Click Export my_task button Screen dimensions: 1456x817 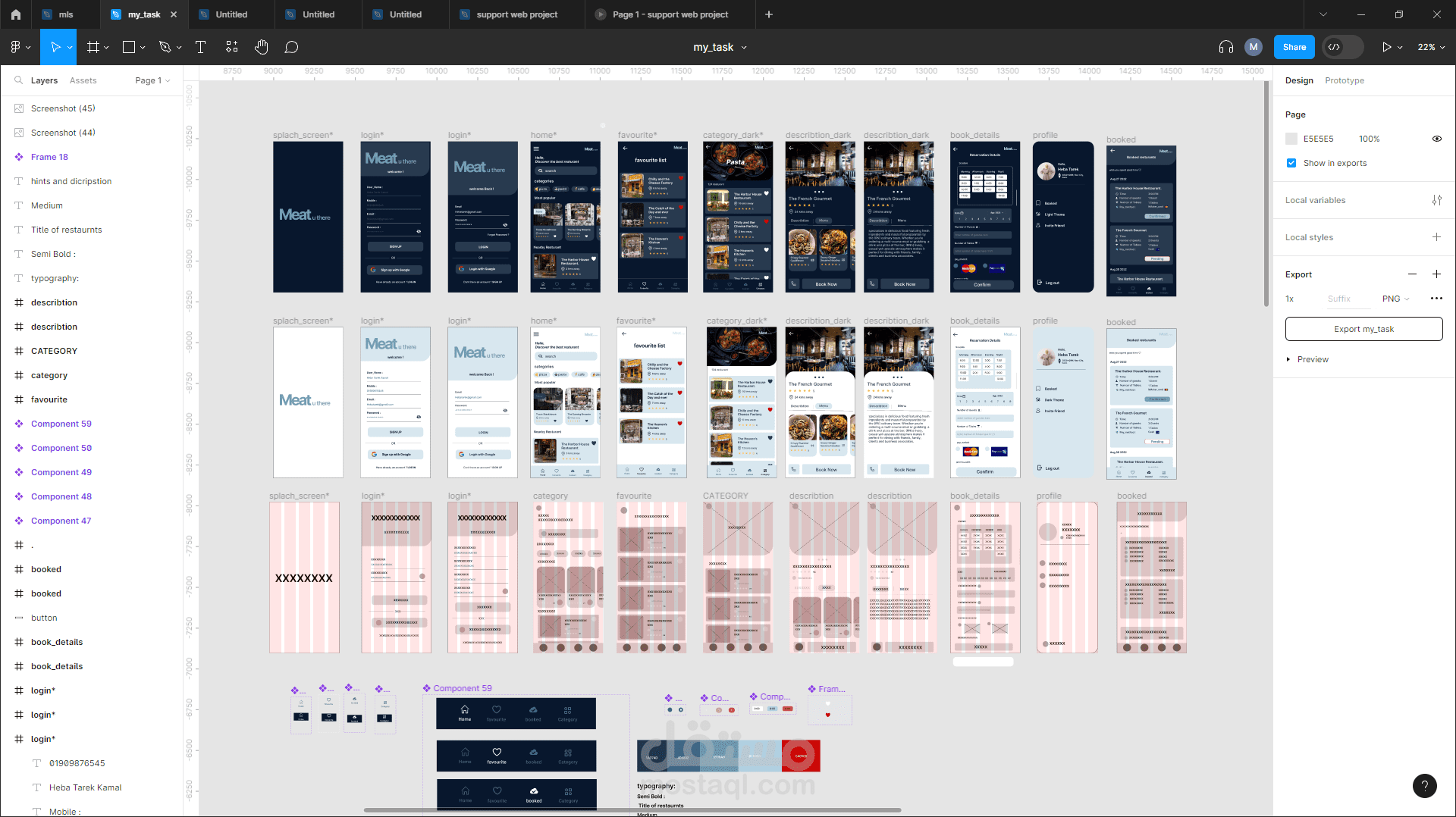click(x=1363, y=329)
